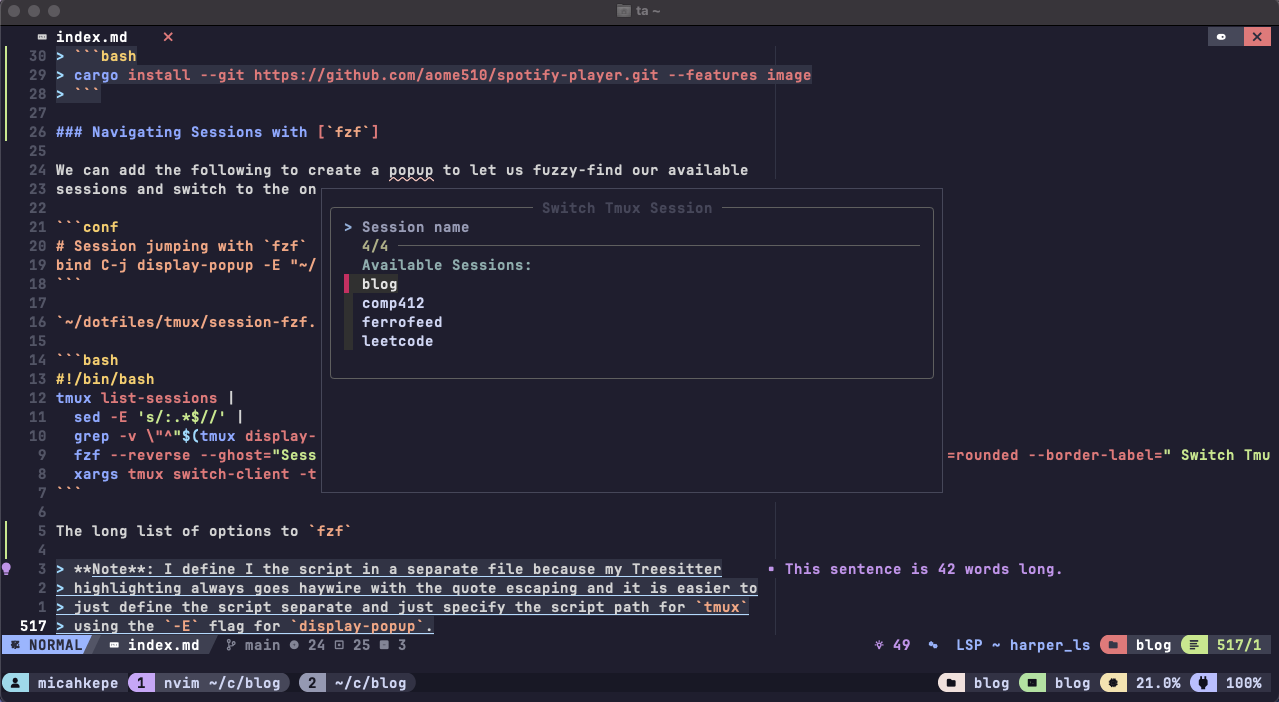Click the yellow CPU usage icon
Viewport: 1279px width, 702px height.
tap(1114, 683)
